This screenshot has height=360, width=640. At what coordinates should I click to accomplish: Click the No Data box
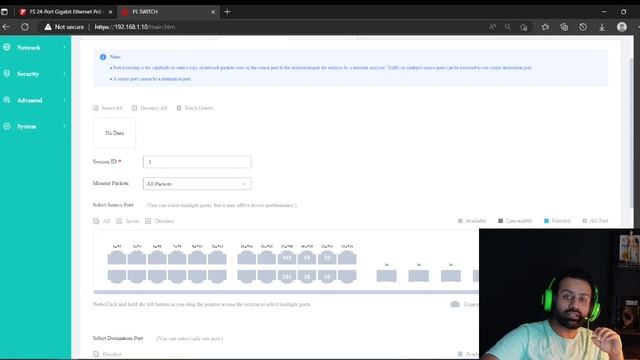click(114, 133)
